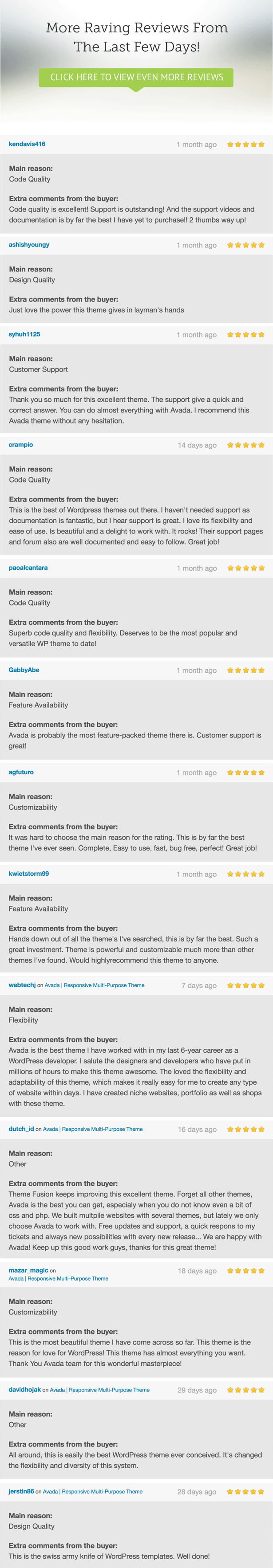Viewport: 273px width, 1568px height.
Task: Open kendavis416 user profile link
Action: (x=27, y=144)
